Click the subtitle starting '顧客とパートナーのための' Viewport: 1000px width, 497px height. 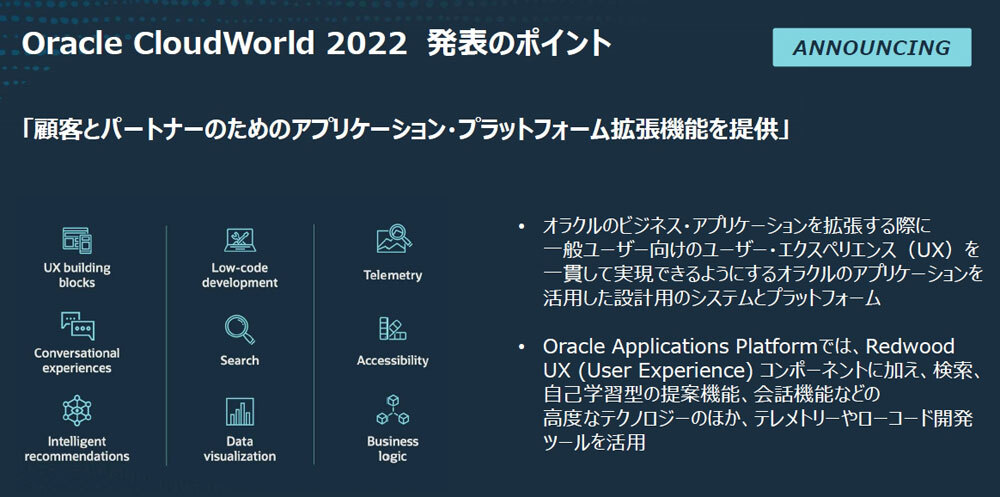tap(406, 130)
